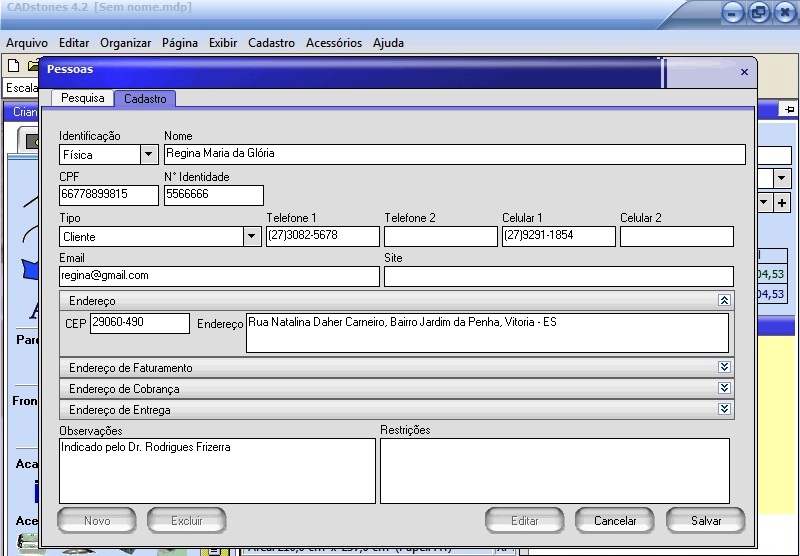Open the Identificação dropdown
Screen dimensions: 800x556
(x=148, y=154)
